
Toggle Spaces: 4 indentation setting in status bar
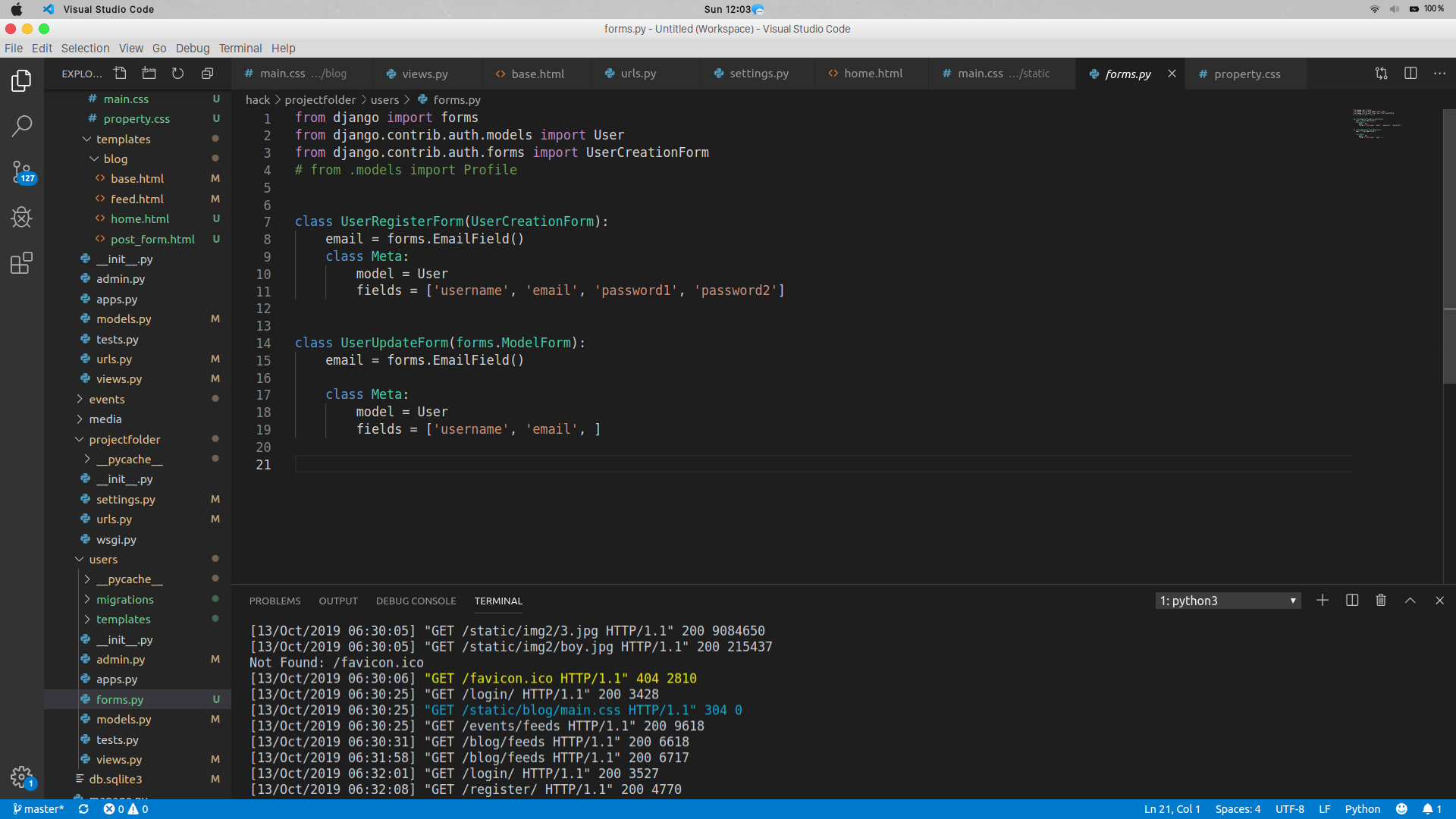pyautogui.click(x=1238, y=809)
